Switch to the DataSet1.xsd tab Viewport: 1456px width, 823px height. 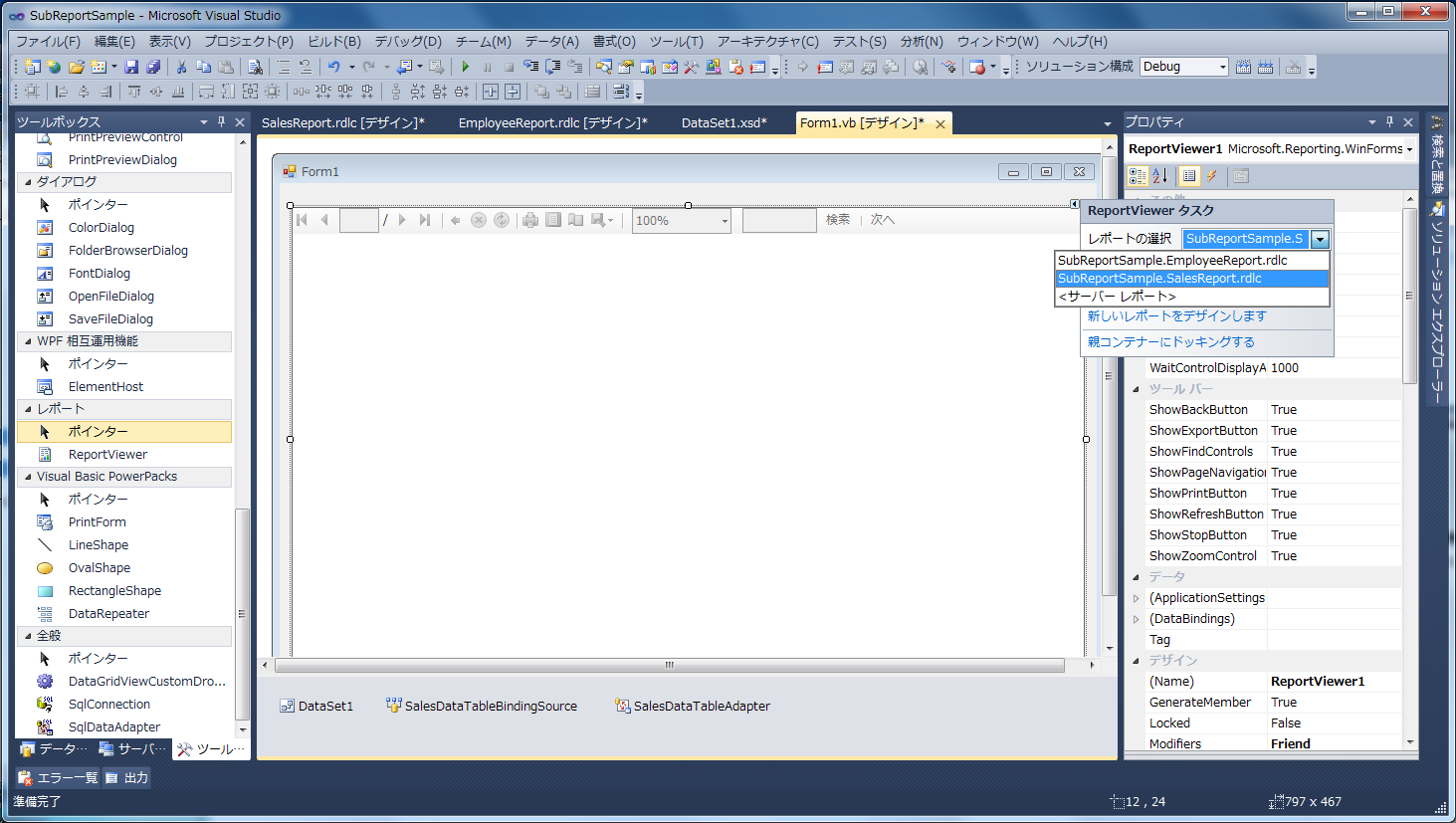(725, 122)
